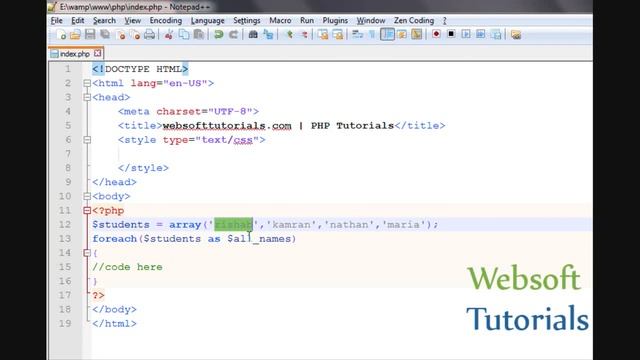This screenshot has height=360, width=640.
Task: Open the Language menu
Action: [207, 20]
